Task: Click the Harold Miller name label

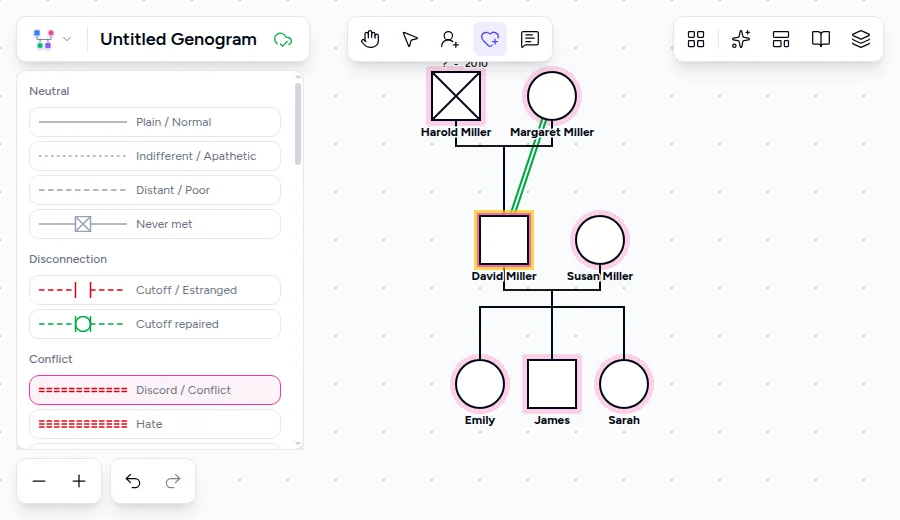Action: point(456,132)
